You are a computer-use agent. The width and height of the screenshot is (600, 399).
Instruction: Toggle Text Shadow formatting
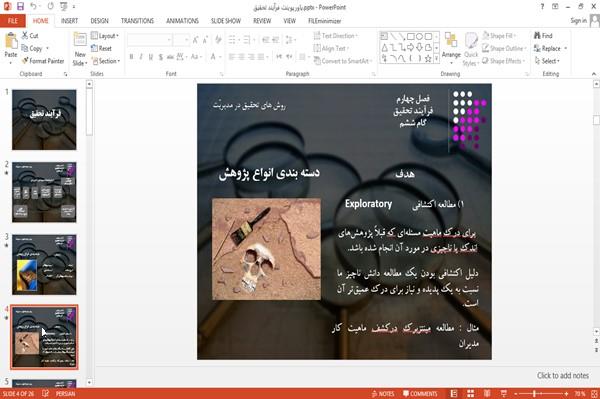(161, 57)
